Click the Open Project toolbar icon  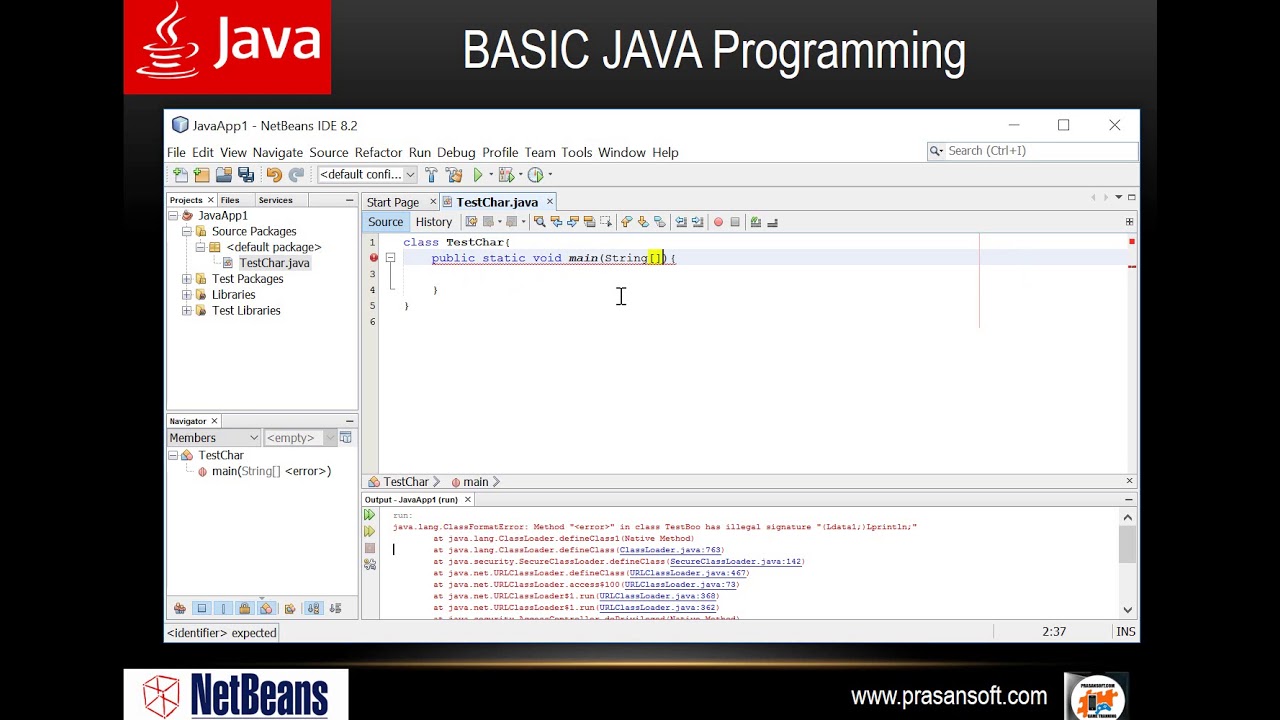[224, 175]
